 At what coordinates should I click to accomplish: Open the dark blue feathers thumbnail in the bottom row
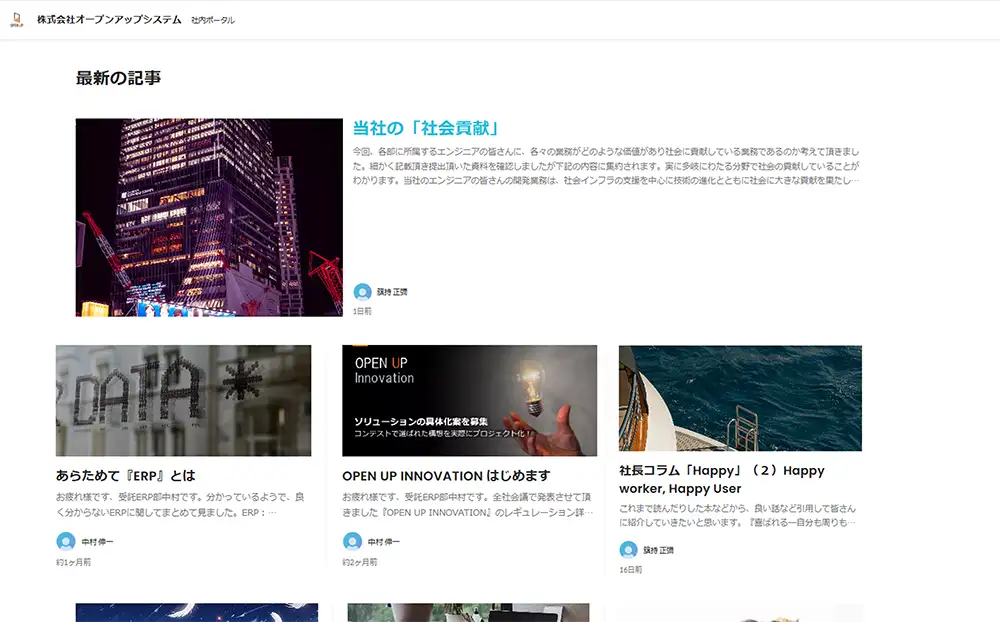[x=197, y=612]
